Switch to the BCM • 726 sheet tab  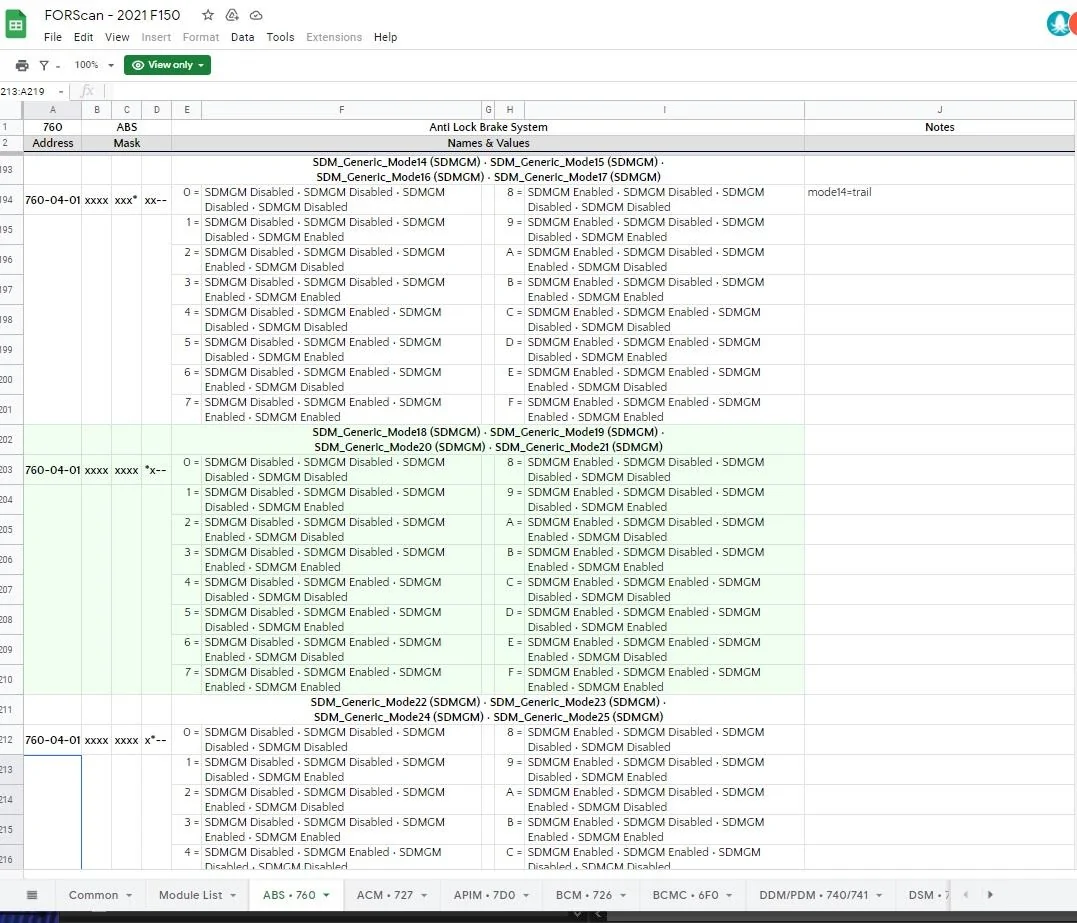[x=584, y=895]
